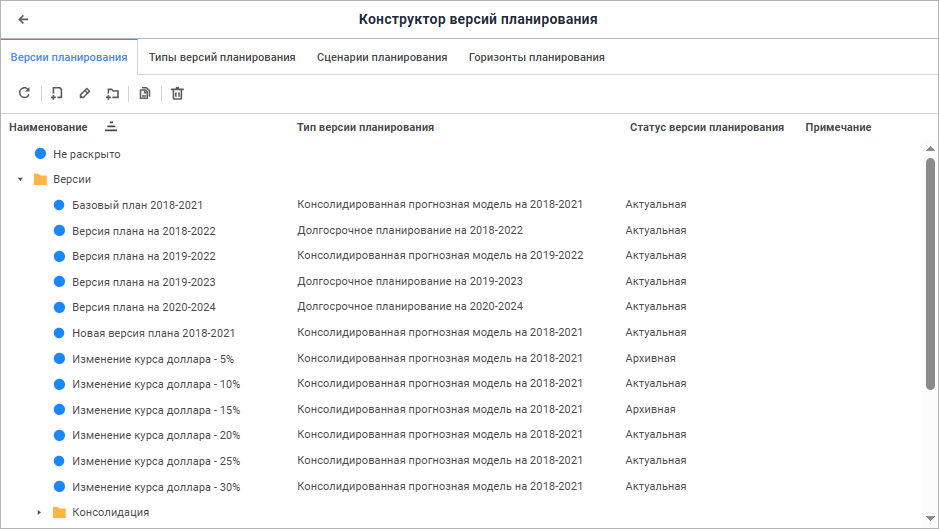Click the Статус версии планирования column header

[706, 127]
